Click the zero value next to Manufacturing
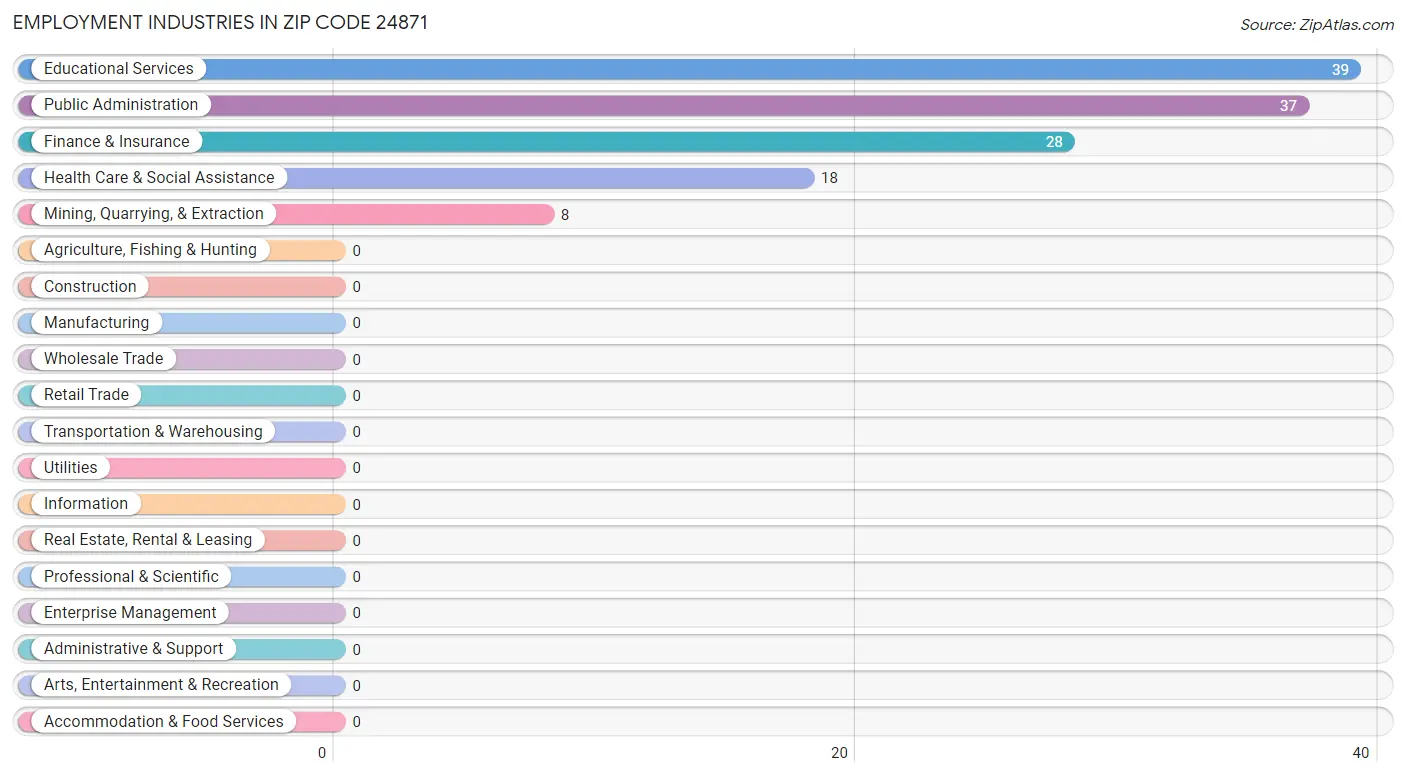Screen dimensions: 1406x776 click(x=356, y=324)
